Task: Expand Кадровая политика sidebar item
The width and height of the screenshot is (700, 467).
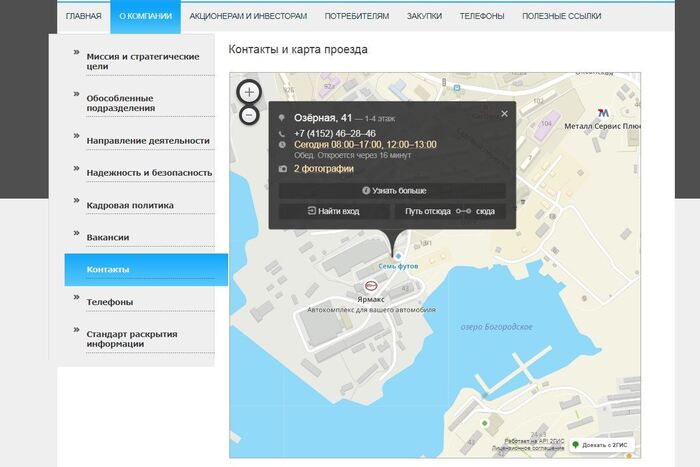Action: (130, 205)
